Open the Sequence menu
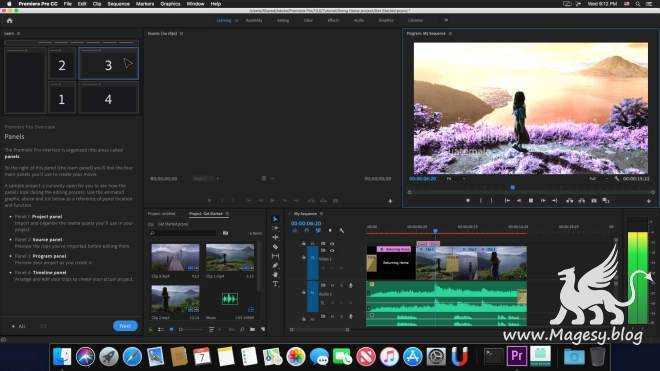660x371 pixels. [118, 4]
